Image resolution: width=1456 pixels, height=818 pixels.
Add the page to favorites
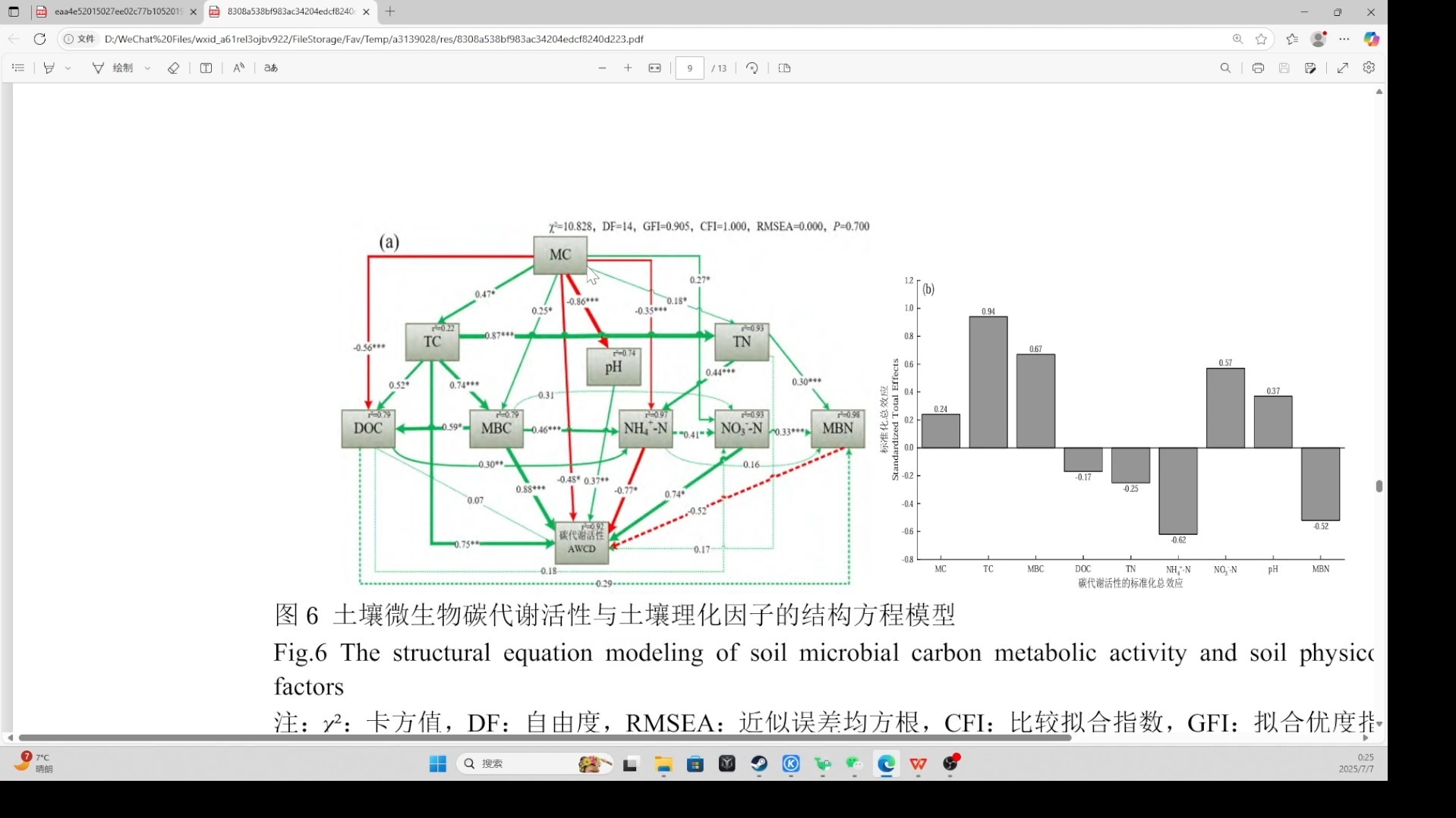pos(1262,39)
